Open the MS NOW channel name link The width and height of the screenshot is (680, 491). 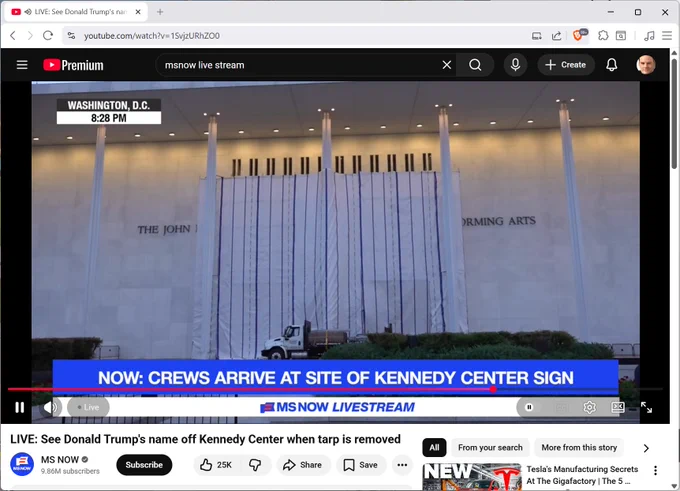point(60,460)
